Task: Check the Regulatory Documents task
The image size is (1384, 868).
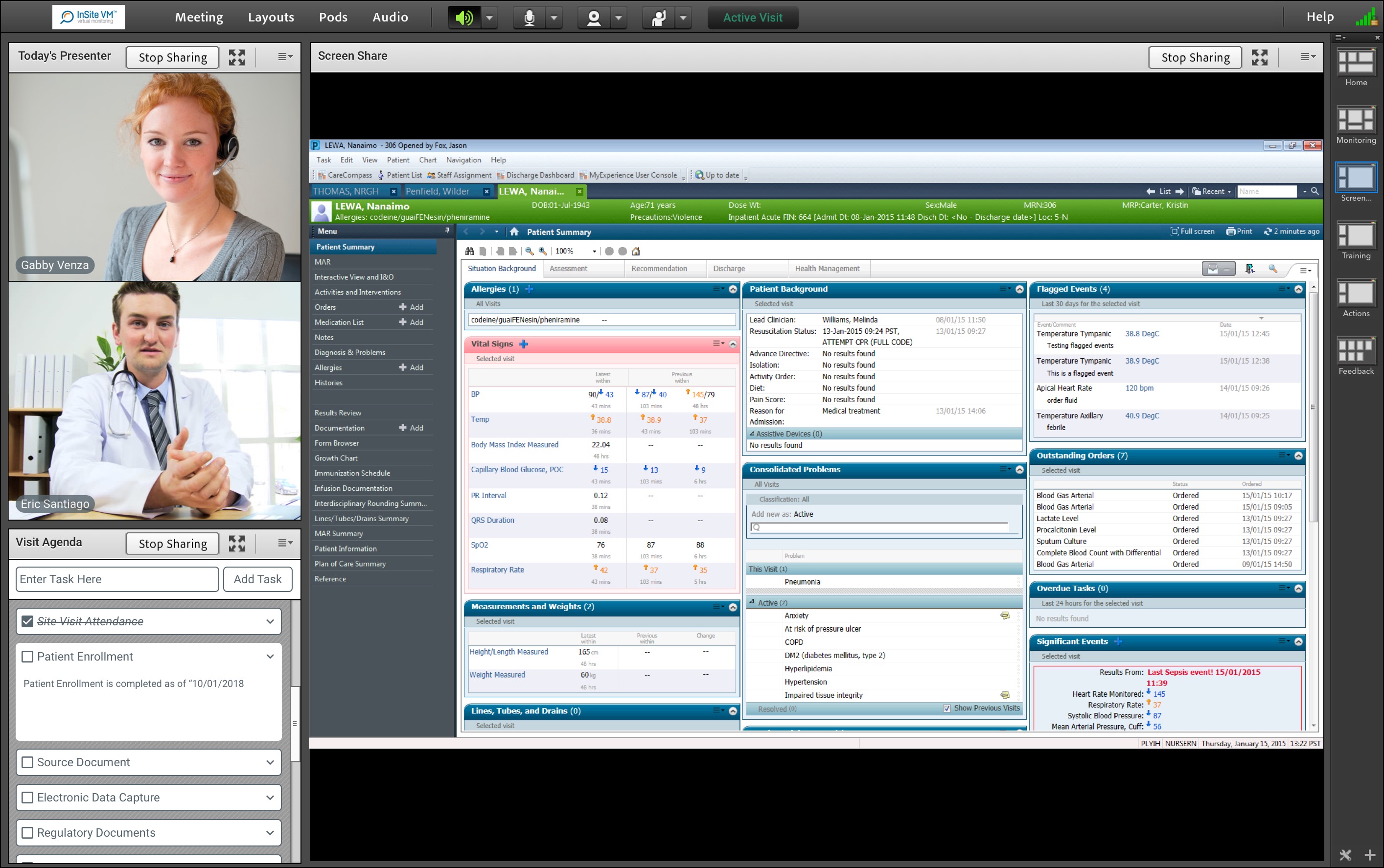Action: 27,832
